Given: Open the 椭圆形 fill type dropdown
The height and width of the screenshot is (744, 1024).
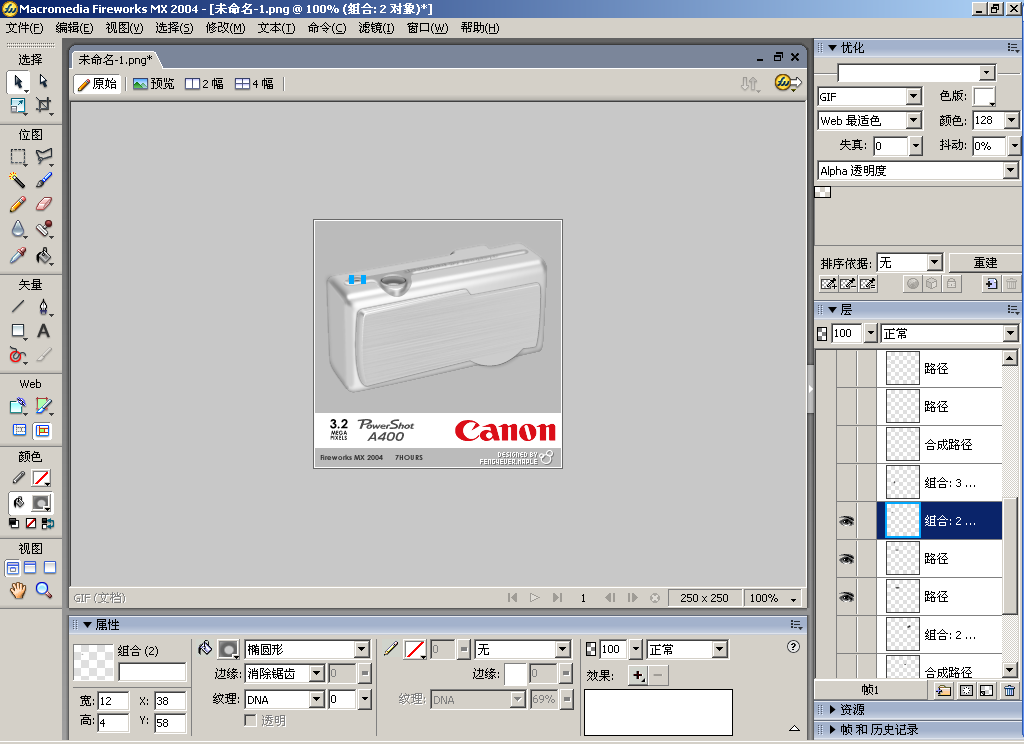Looking at the screenshot, I should click(362, 649).
